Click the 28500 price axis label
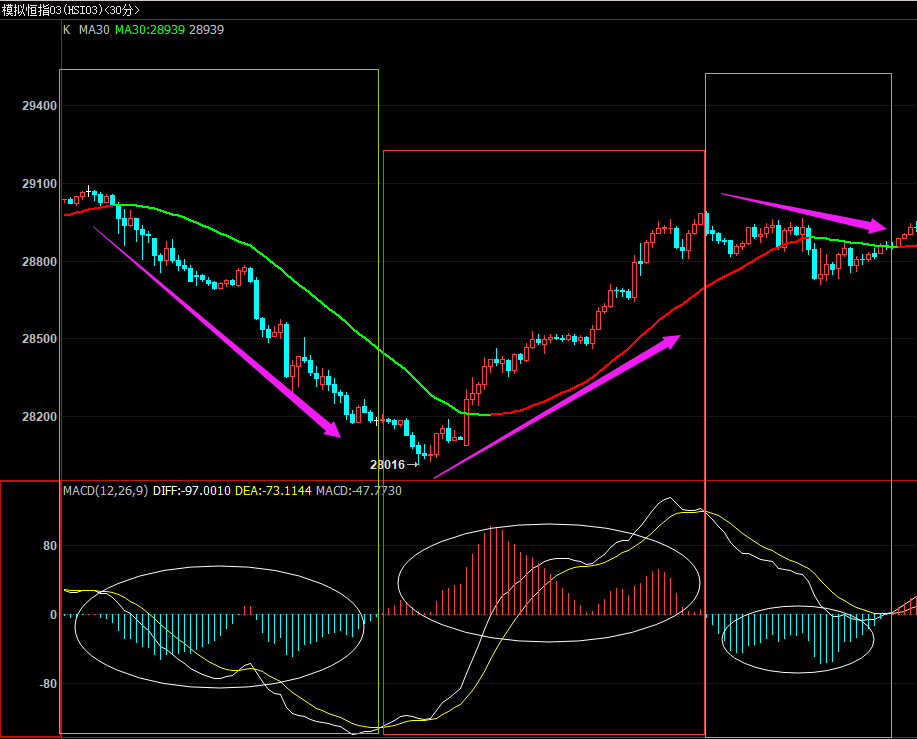917x739 pixels. 39,340
